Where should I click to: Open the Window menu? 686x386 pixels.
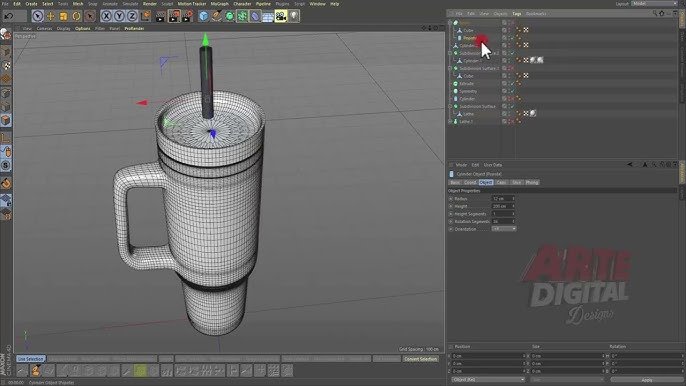pos(318,4)
